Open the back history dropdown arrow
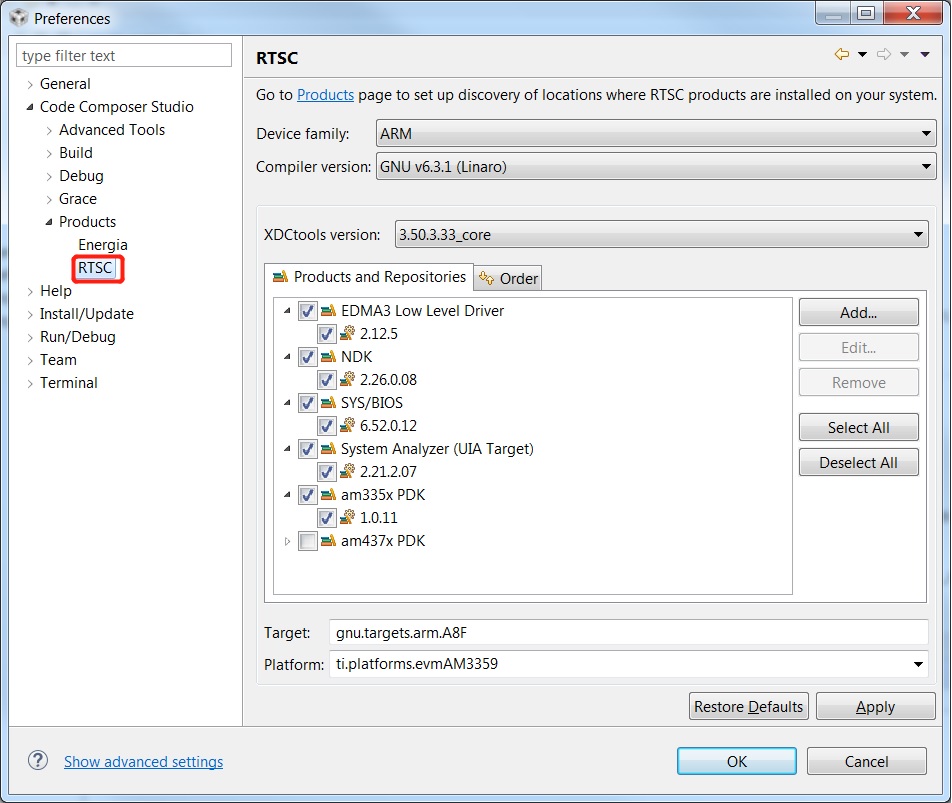The image size is (952, 803). tap(862, 55)
